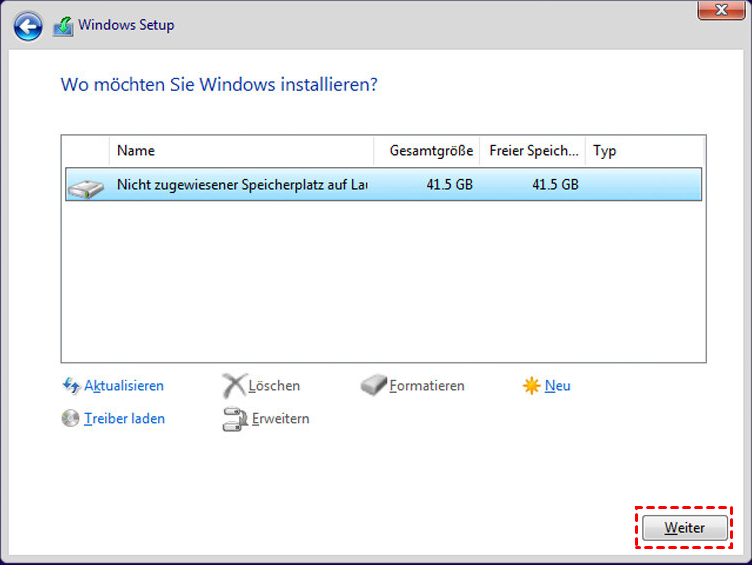Click the Formatieren link text
Viewport: 752px width, 565px height.
[x=427, y=386]
